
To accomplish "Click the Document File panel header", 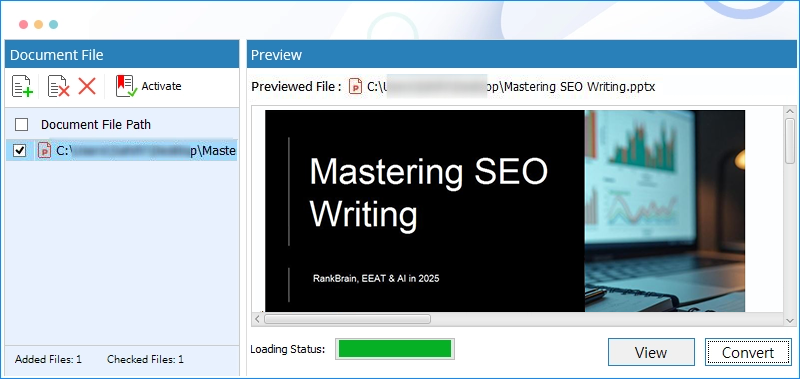I will (122, 55).
